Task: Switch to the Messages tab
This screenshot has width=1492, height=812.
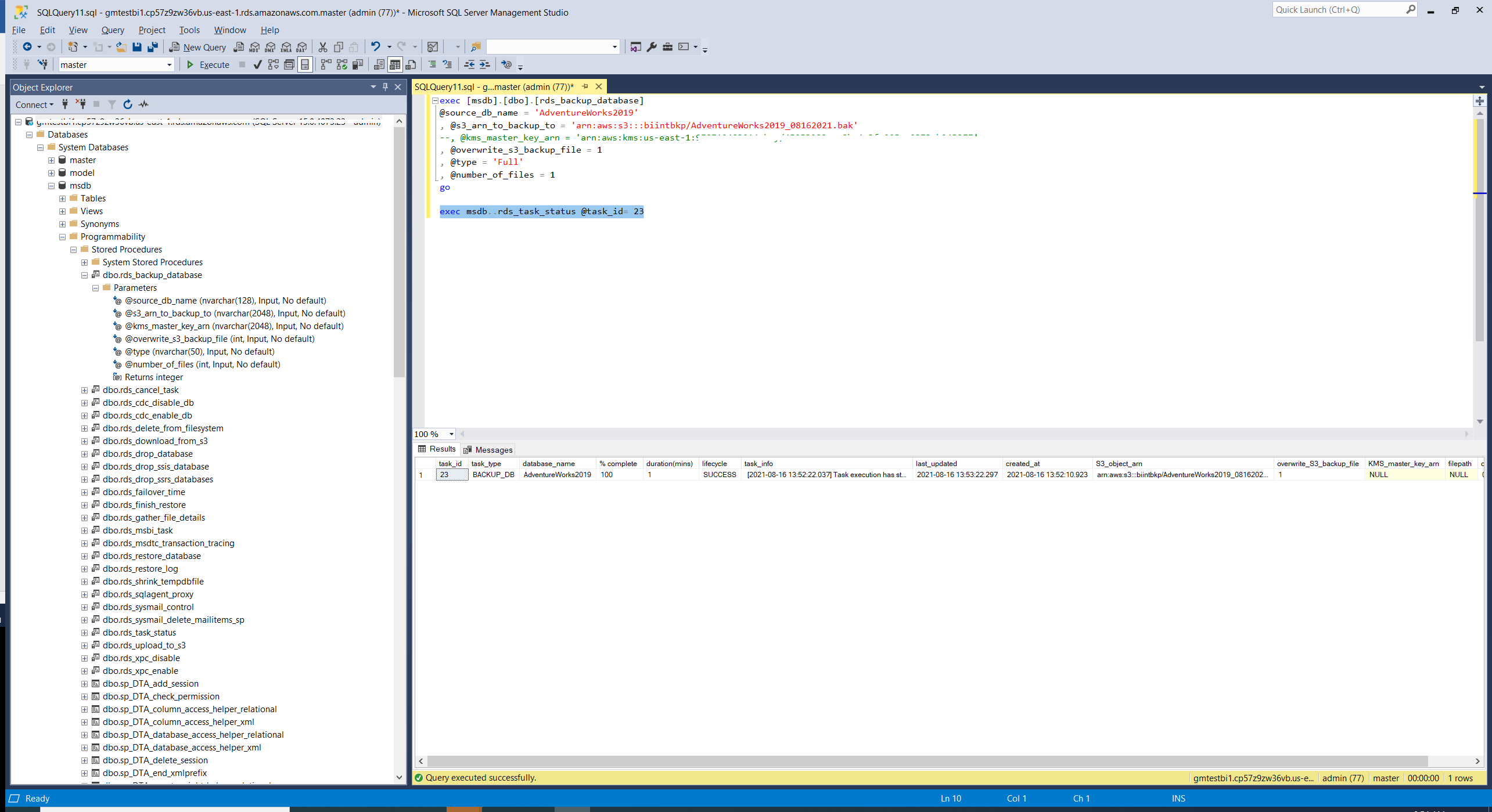Action: [x=488, y=450]
